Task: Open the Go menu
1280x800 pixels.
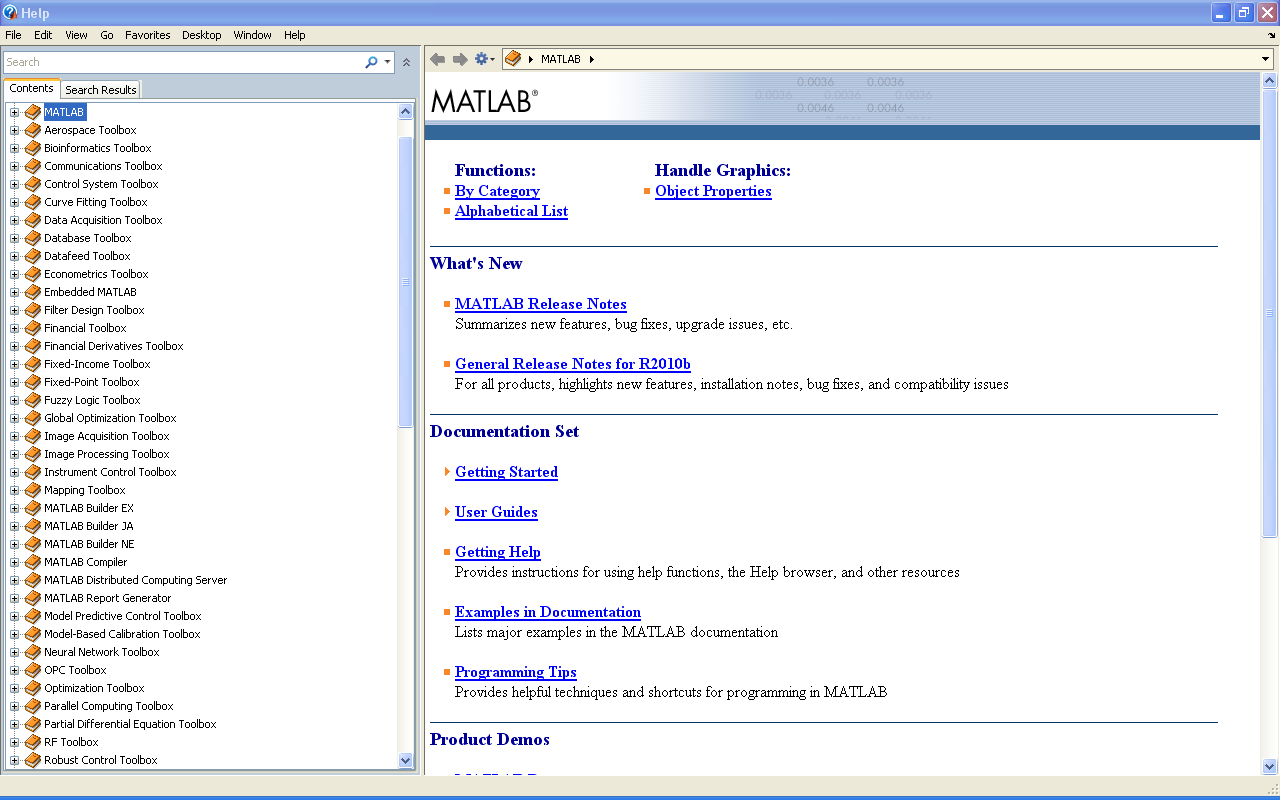Action: [x=107, y=35]
